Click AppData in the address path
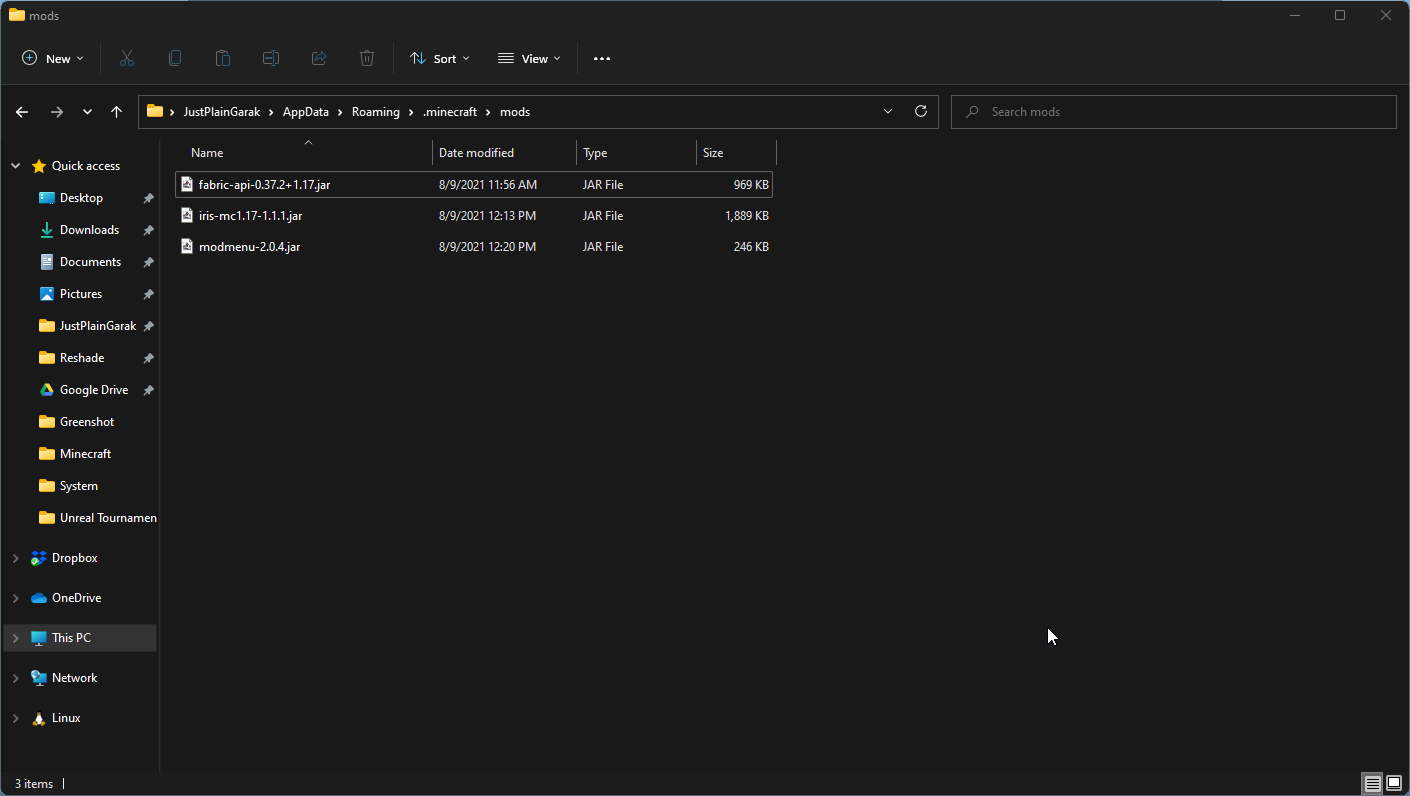The width and height of the screenshot is (1410, 796). pyautogui.click(x=306, y=112)
